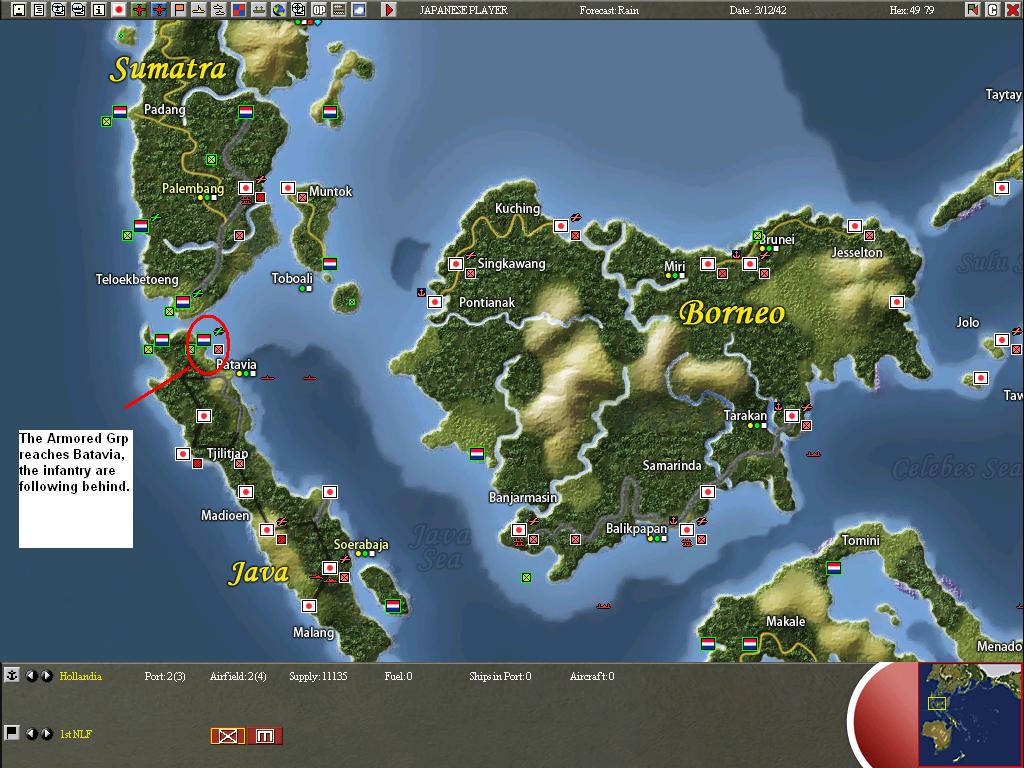
Task: Go to previous base before Hollandia
Action: click(x=31, y=676)
